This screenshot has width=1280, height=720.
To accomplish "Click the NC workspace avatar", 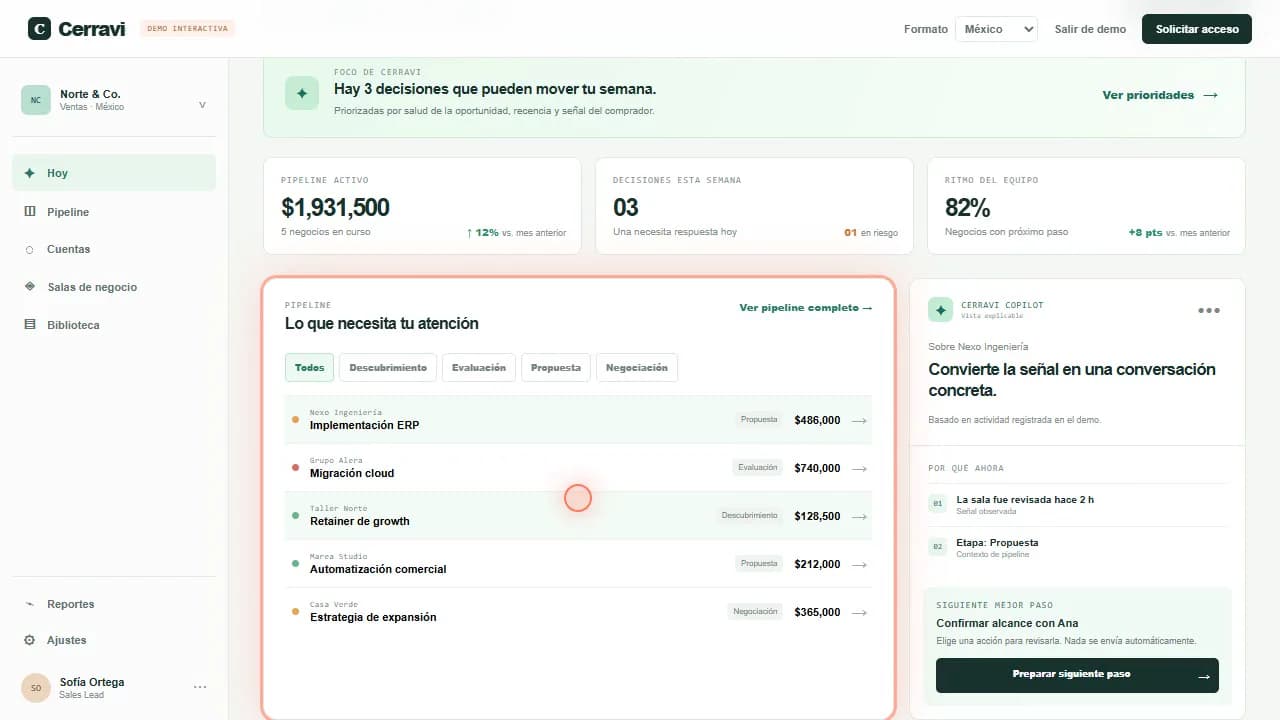I will (x=36, y=100).
